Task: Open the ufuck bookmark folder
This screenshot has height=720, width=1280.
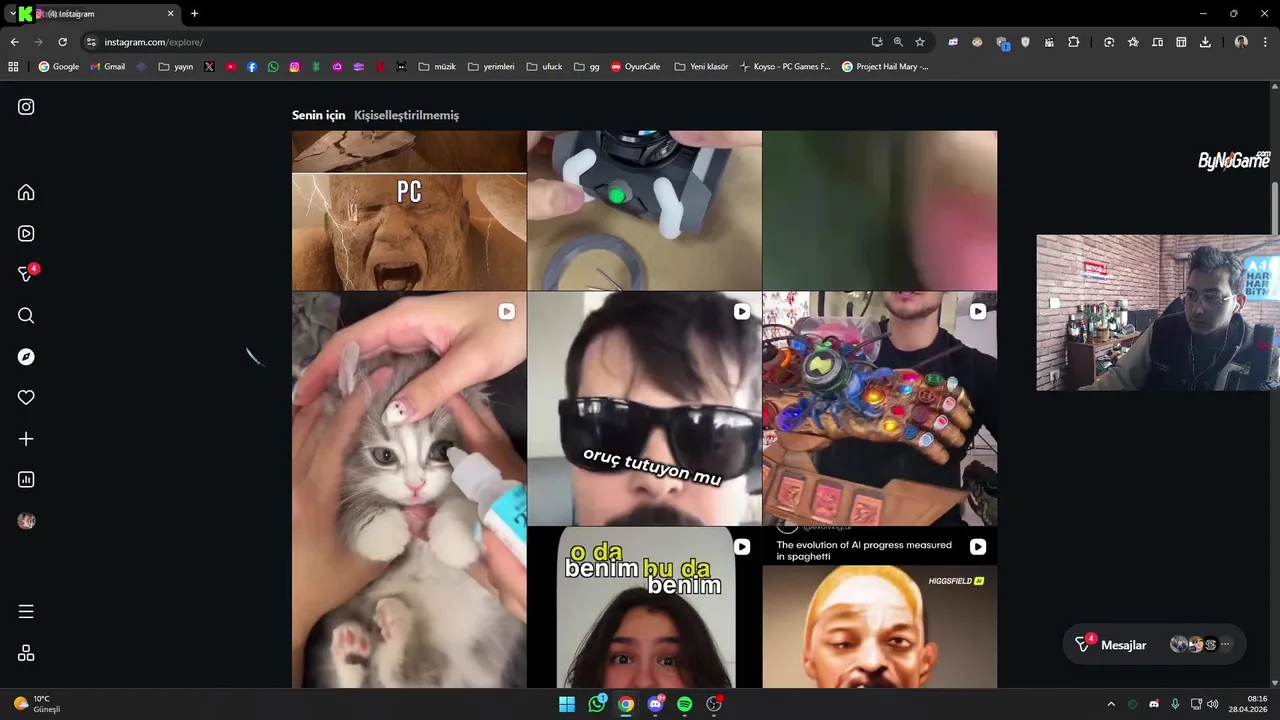Action: click(544, 67)
